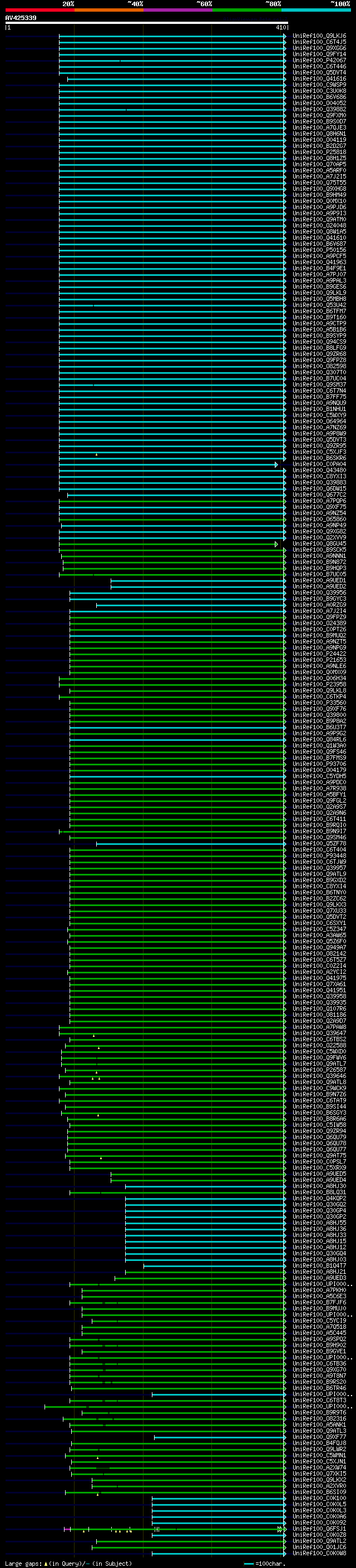Open the UniRef100_Q9XF77 hit
This screenshot has height=1568, width=356.
click(x=319, y=1437)
